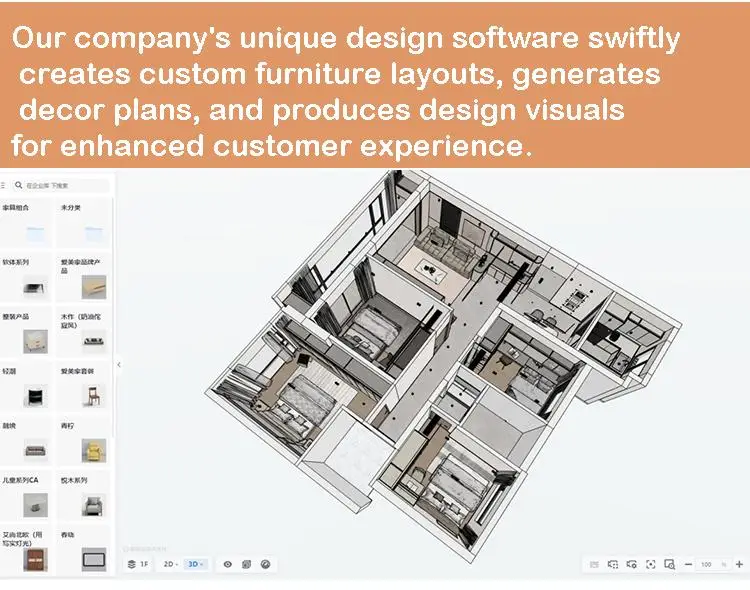Toggle the eye visibility icon in bottom toolbar
The width and height of the screenshot is (750, 590).
(228, 564)
